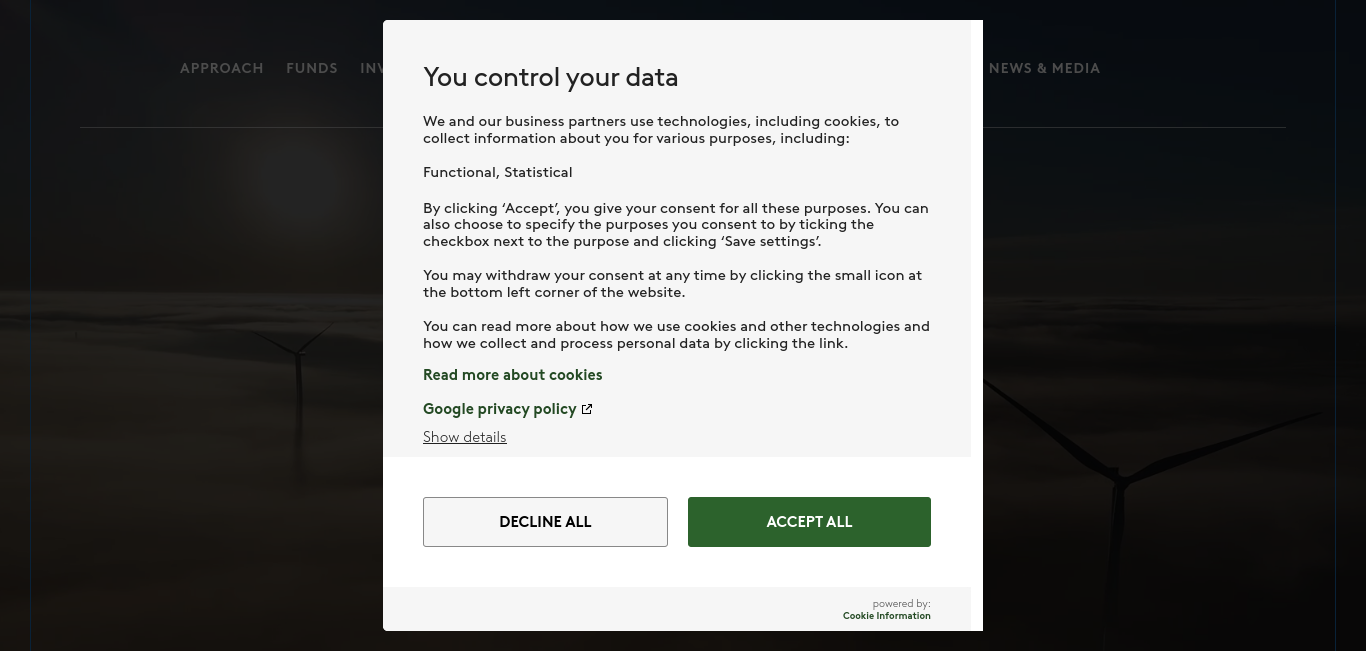Click the wind turbine on the left background

pyautogui.click(x=298, y=400)
